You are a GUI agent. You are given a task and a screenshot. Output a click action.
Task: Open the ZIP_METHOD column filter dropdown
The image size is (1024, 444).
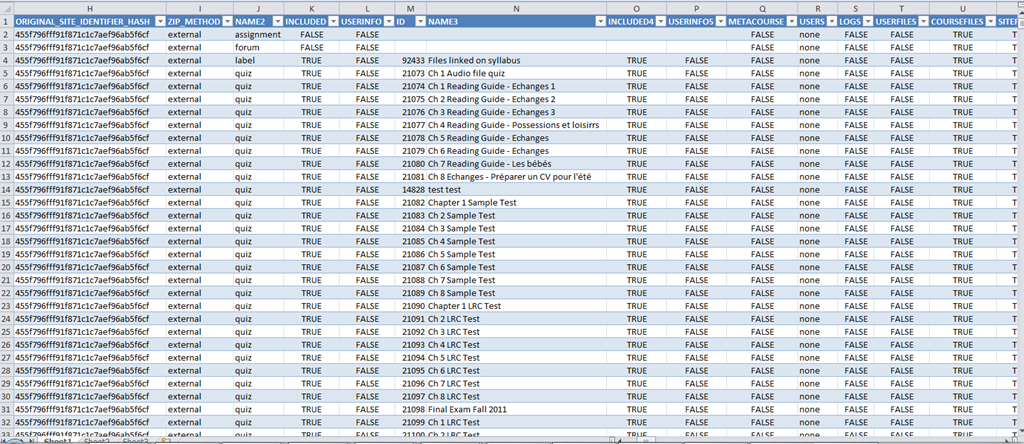(224, 21)
